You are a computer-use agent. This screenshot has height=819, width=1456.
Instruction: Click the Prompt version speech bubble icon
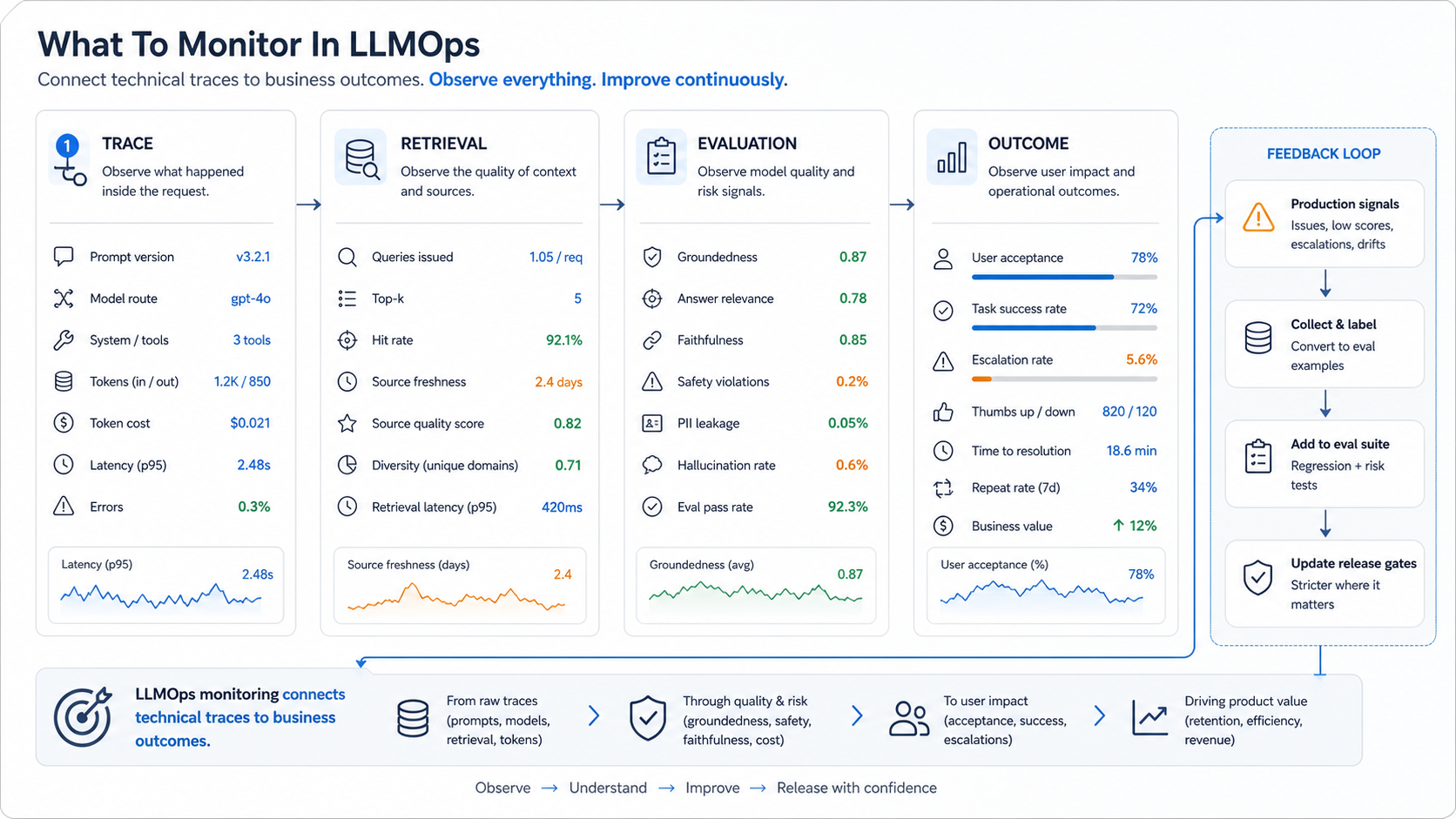pos(64,257)
